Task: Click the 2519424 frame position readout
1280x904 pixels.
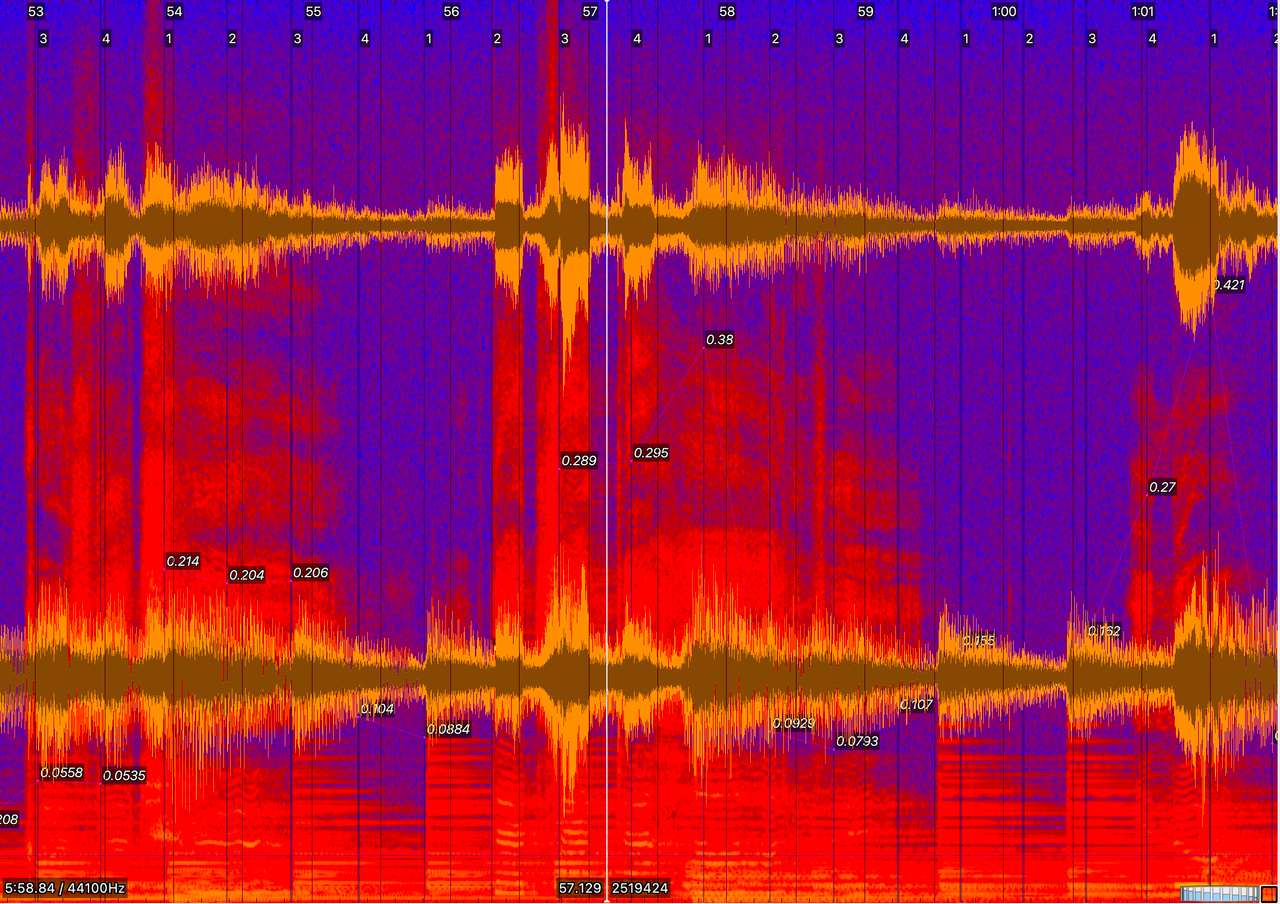Action: tap(640, 887)
